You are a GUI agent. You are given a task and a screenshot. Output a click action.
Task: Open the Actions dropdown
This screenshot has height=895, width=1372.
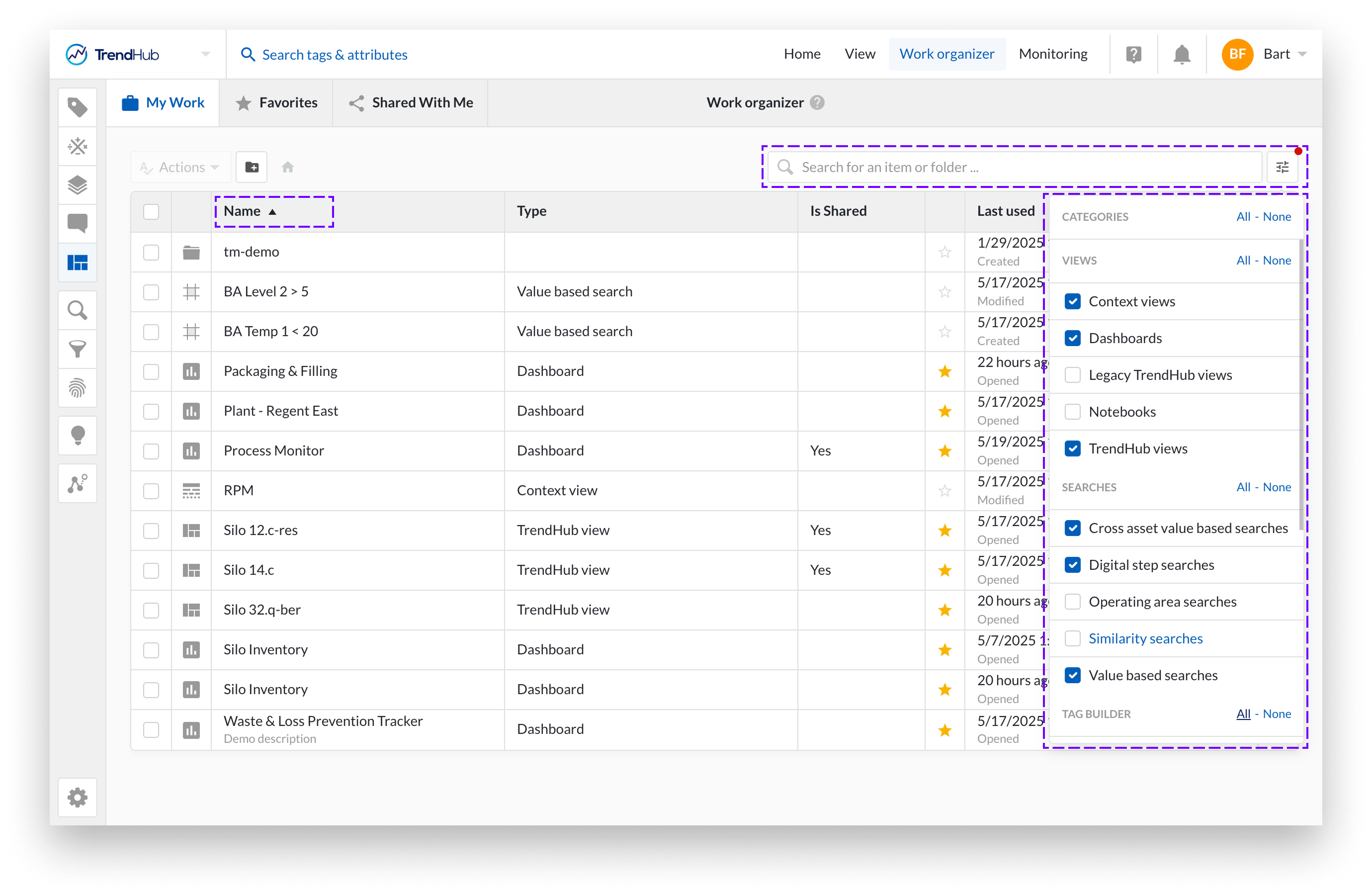point(180,167)
